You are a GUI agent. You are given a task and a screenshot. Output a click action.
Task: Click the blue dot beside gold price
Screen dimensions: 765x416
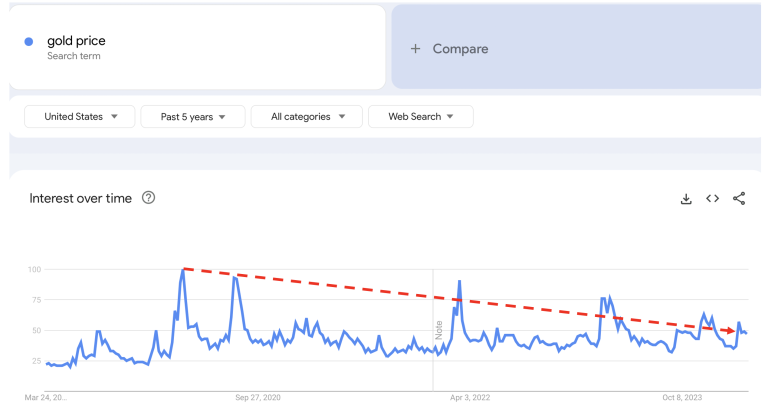tap(29, 41)
